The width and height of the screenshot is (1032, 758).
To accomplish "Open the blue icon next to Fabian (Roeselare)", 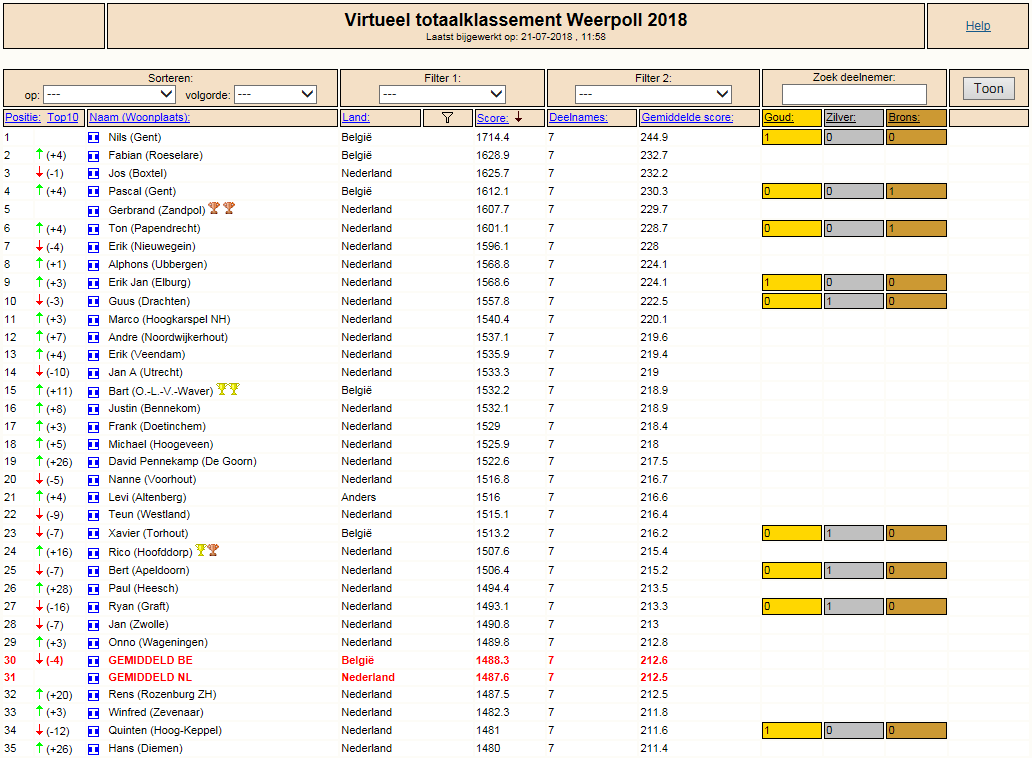I will (93, 156).
